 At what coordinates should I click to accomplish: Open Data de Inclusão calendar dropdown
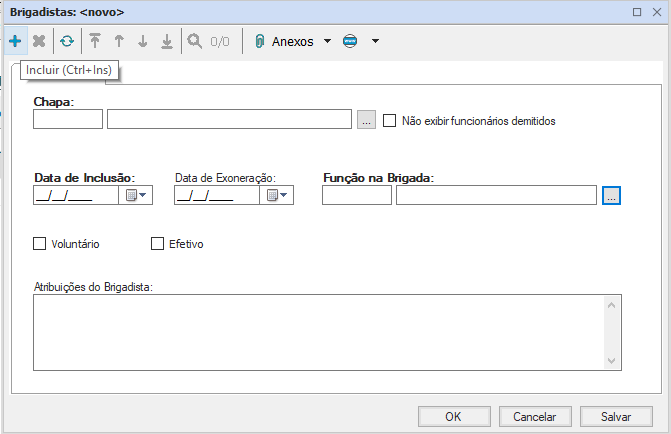[136, 195]
